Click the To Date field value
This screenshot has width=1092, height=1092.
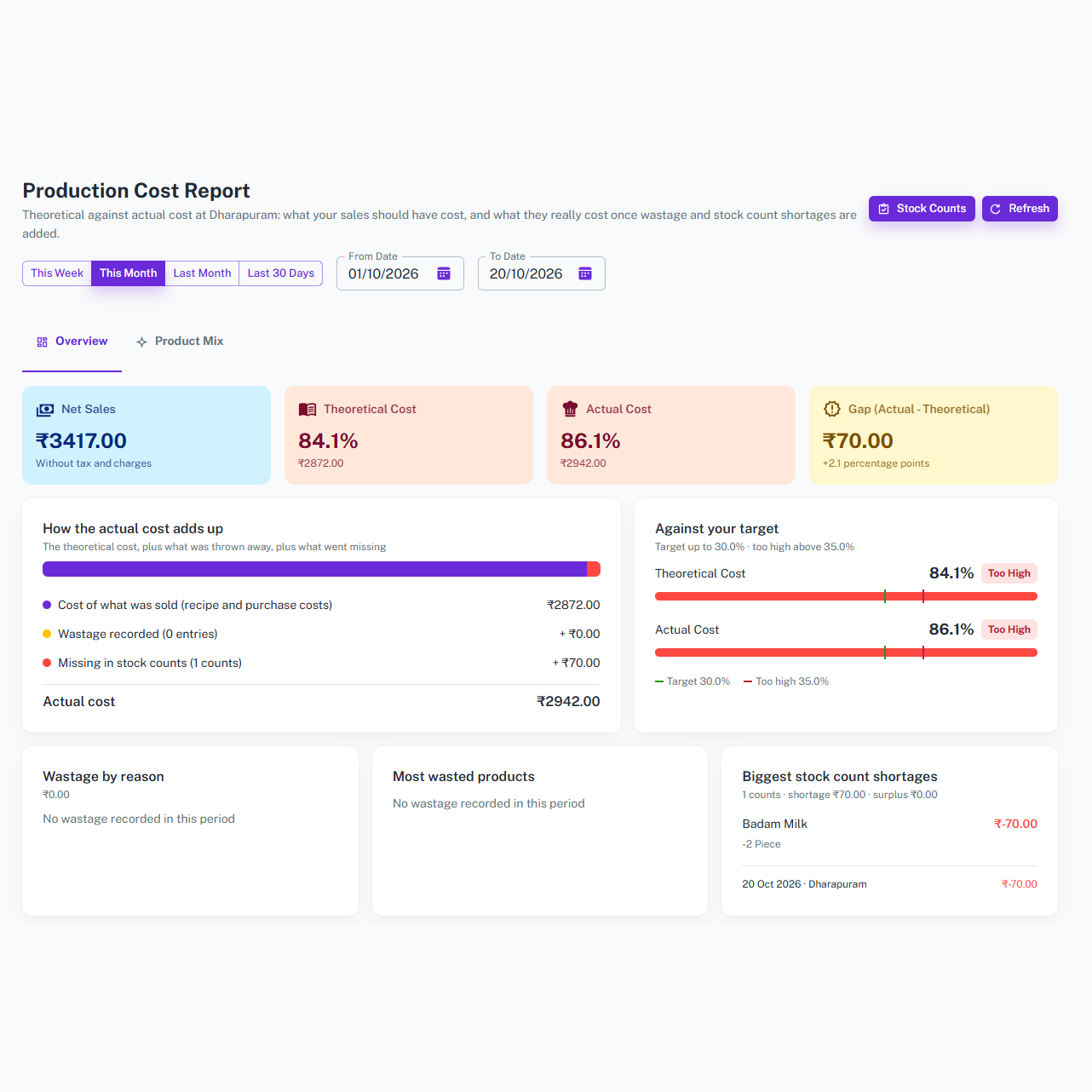(x=526, y=273)
